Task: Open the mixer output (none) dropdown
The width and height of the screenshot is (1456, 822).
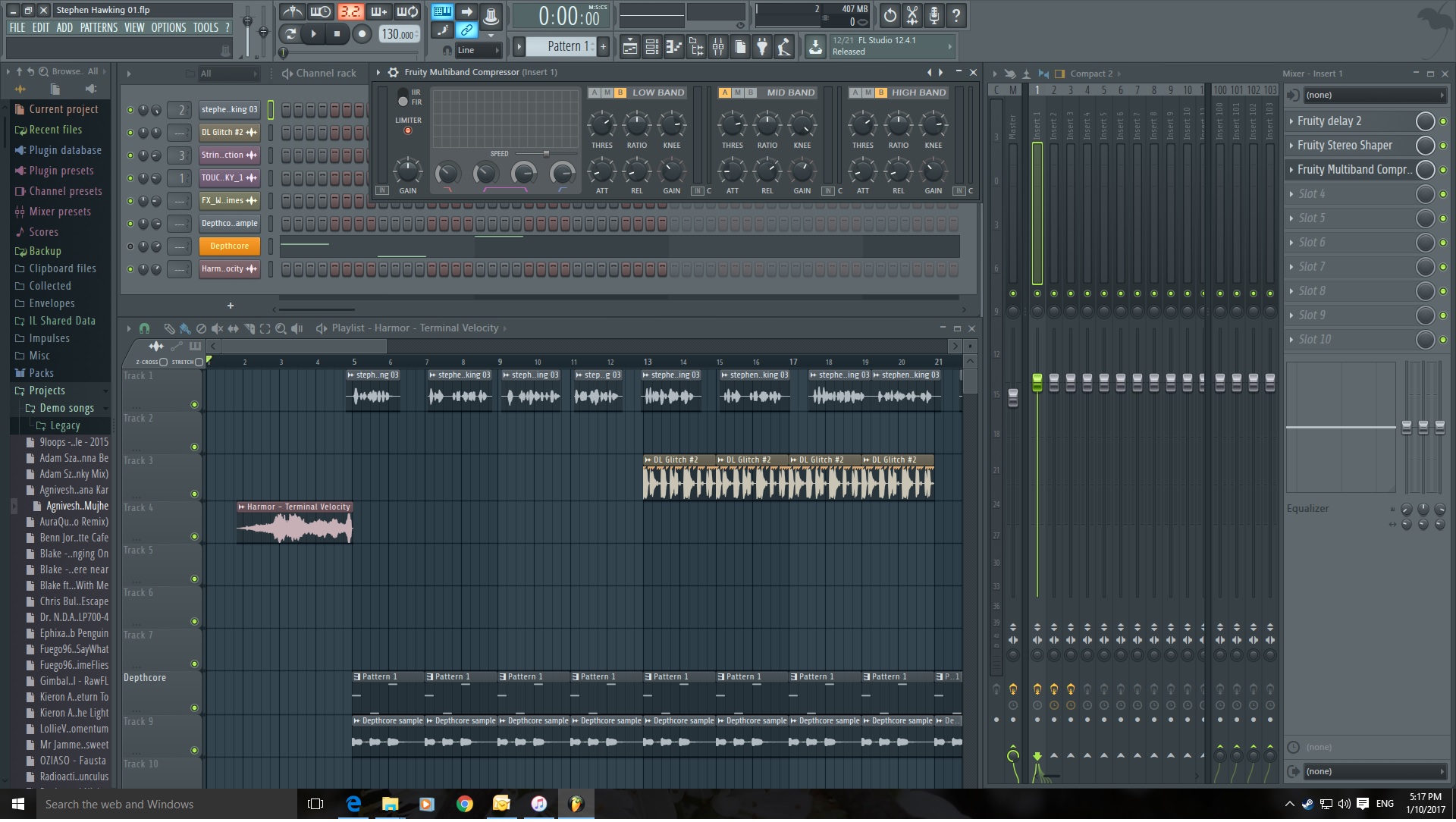Action: coord(1373,773)
